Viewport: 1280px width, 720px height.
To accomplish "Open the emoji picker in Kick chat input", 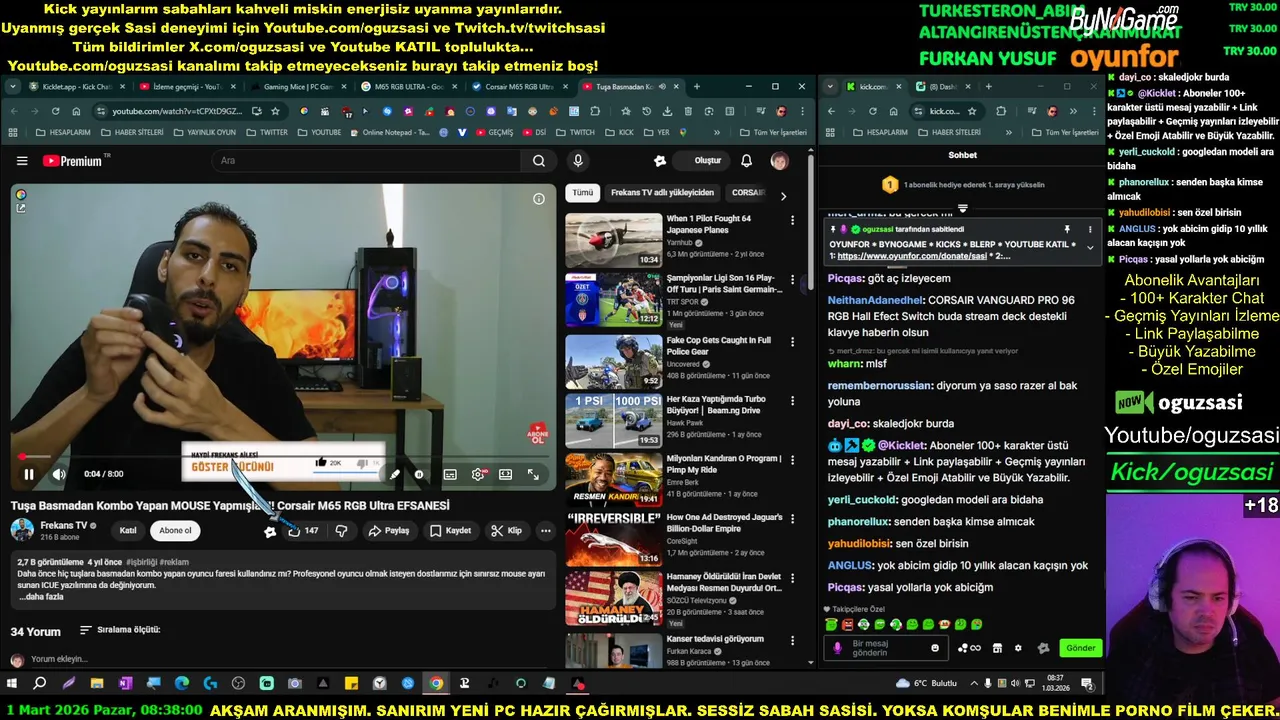I will (x=935, y=648).
